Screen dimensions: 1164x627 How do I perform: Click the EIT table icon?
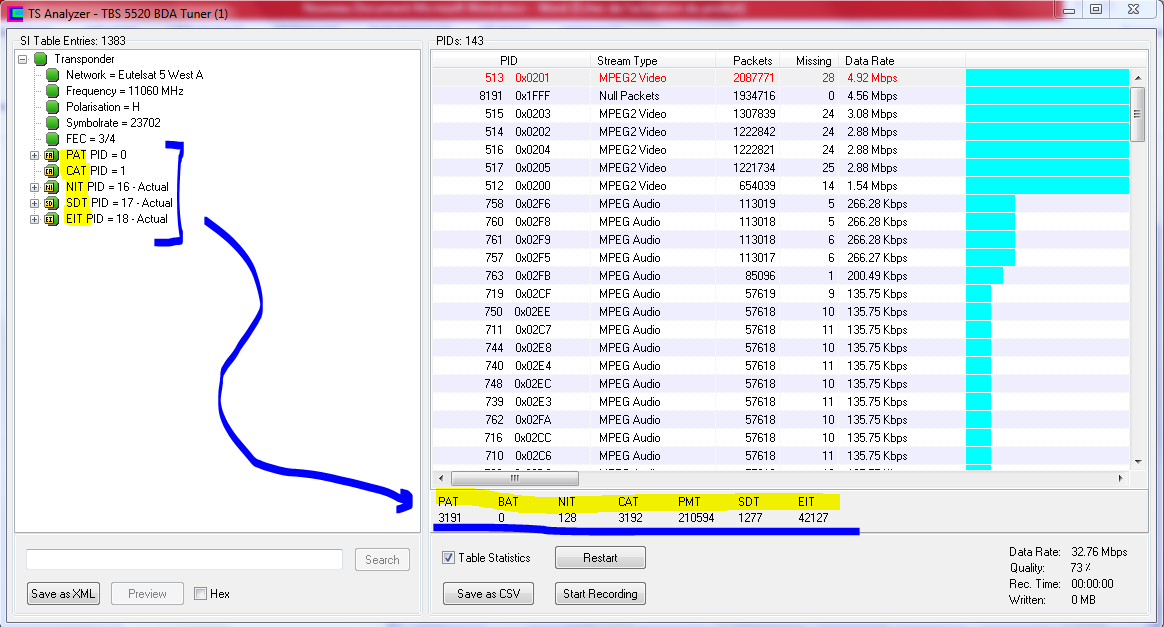(50, 219)
